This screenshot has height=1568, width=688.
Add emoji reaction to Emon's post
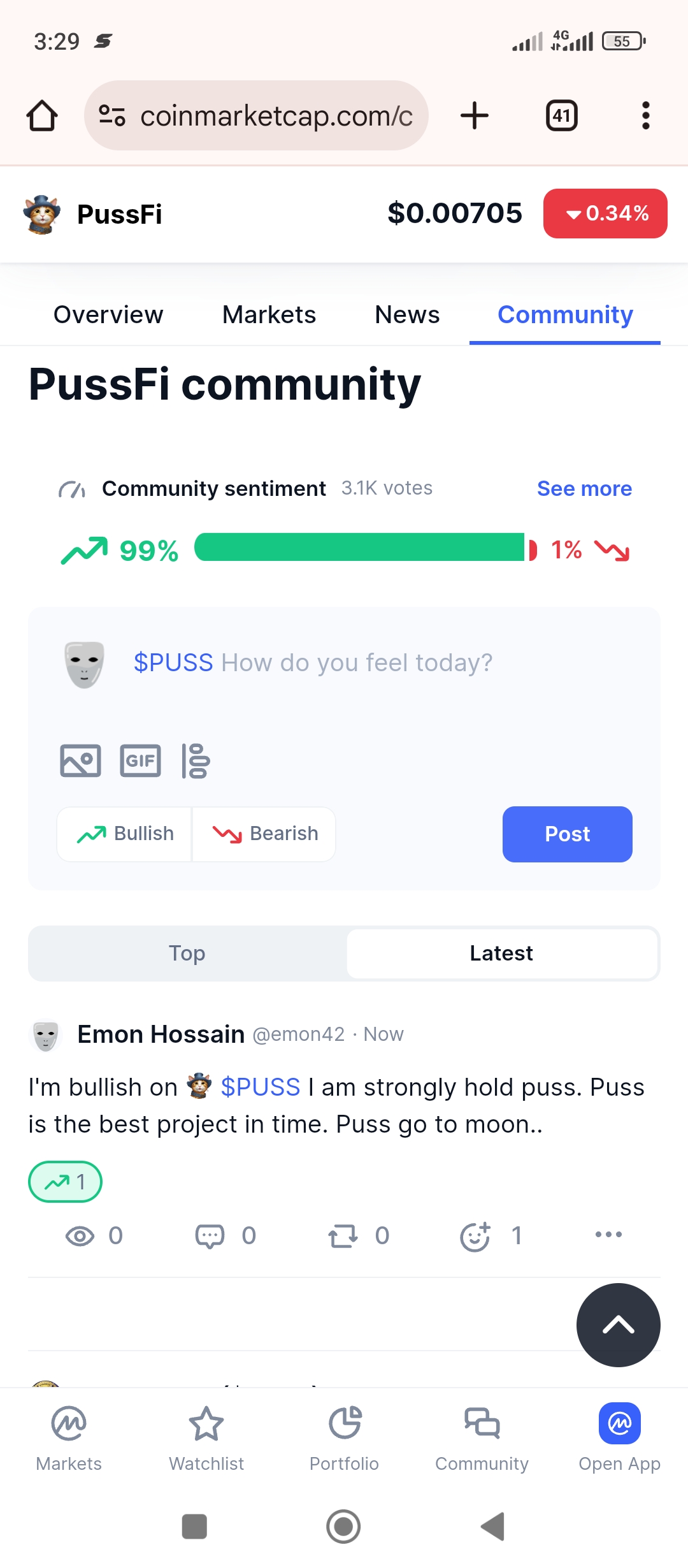click(x=475, y=1236)
